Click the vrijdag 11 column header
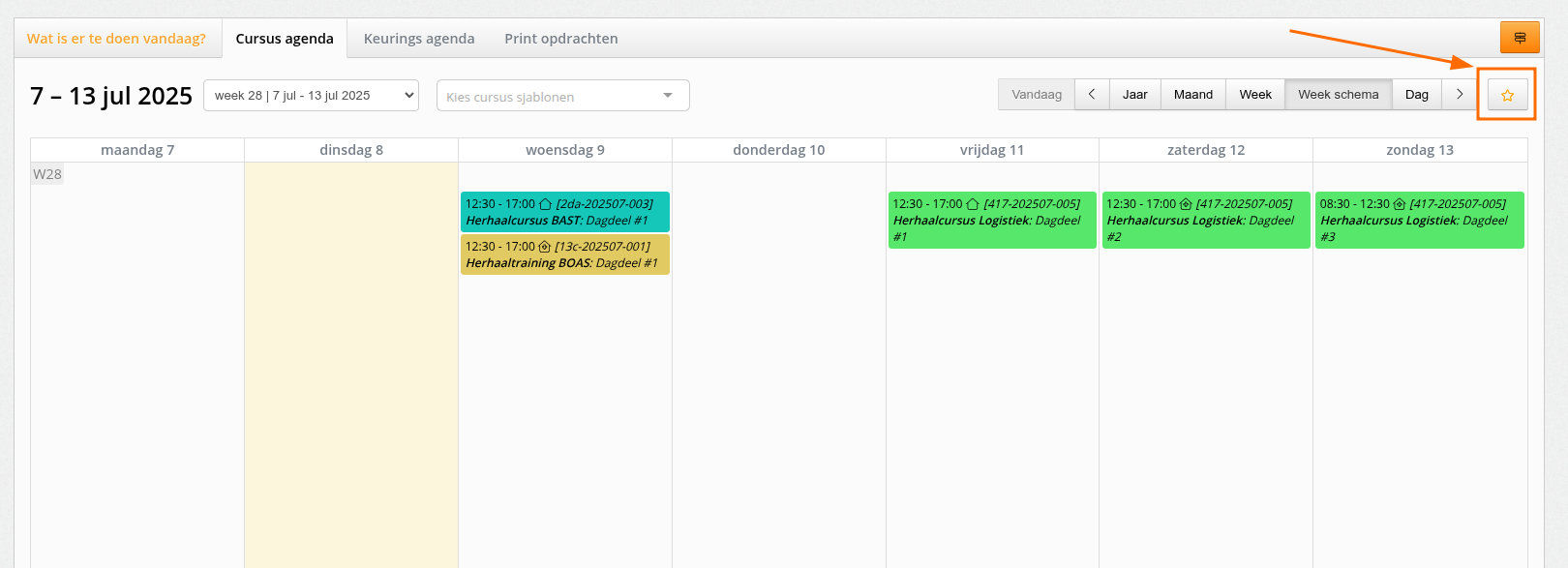This screenshot has width=1568, height=568. 992,150
